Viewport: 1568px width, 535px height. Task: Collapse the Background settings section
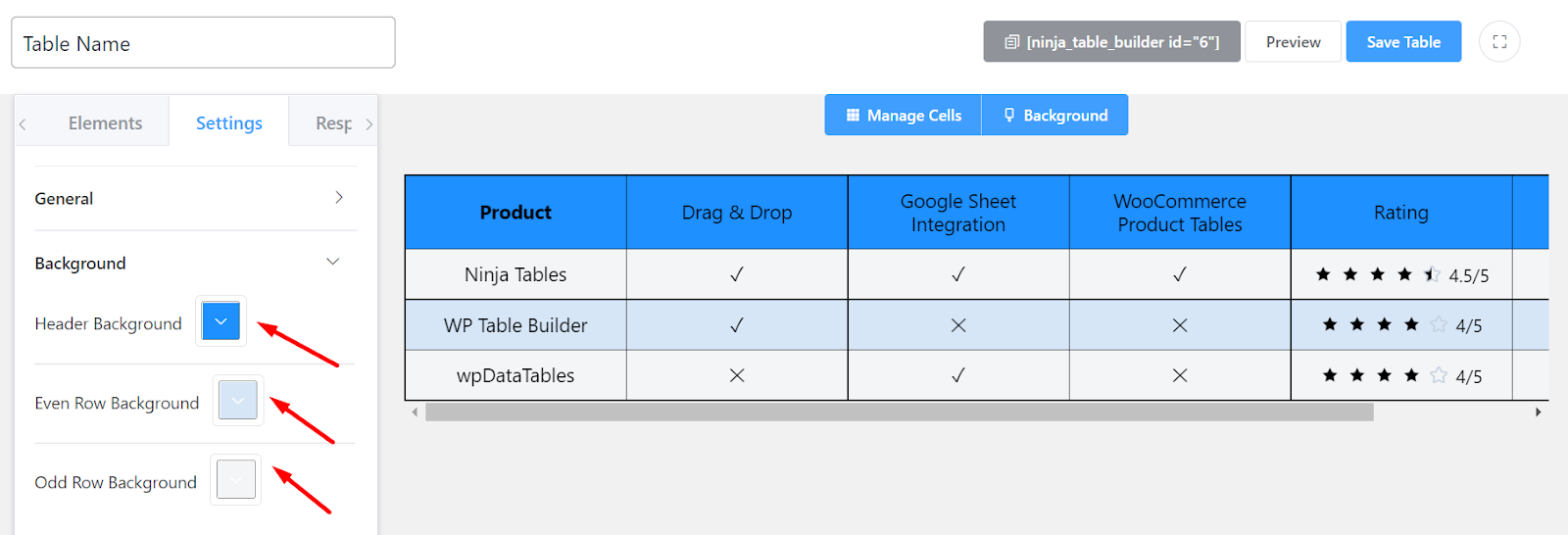pyautogui.click(x=333, y=263)
